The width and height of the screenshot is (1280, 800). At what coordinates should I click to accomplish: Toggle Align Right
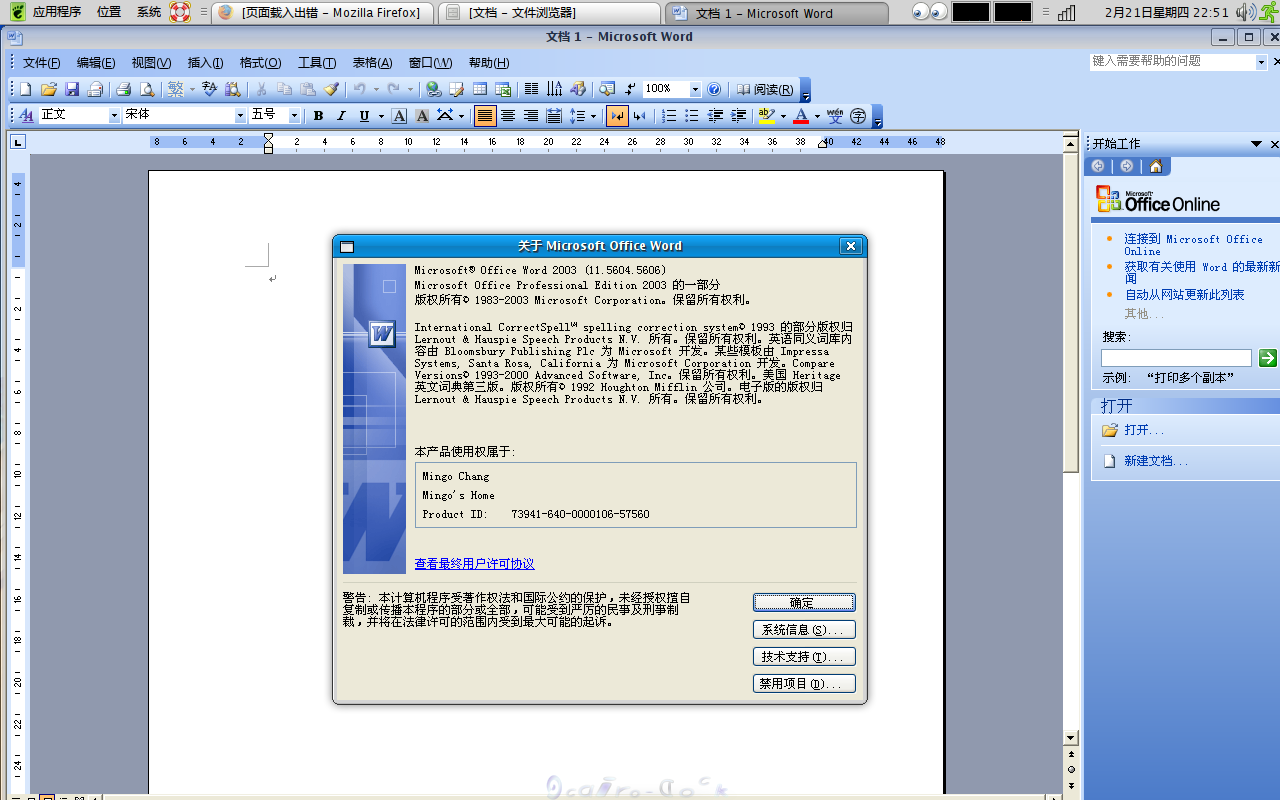(x=531, y=116)
